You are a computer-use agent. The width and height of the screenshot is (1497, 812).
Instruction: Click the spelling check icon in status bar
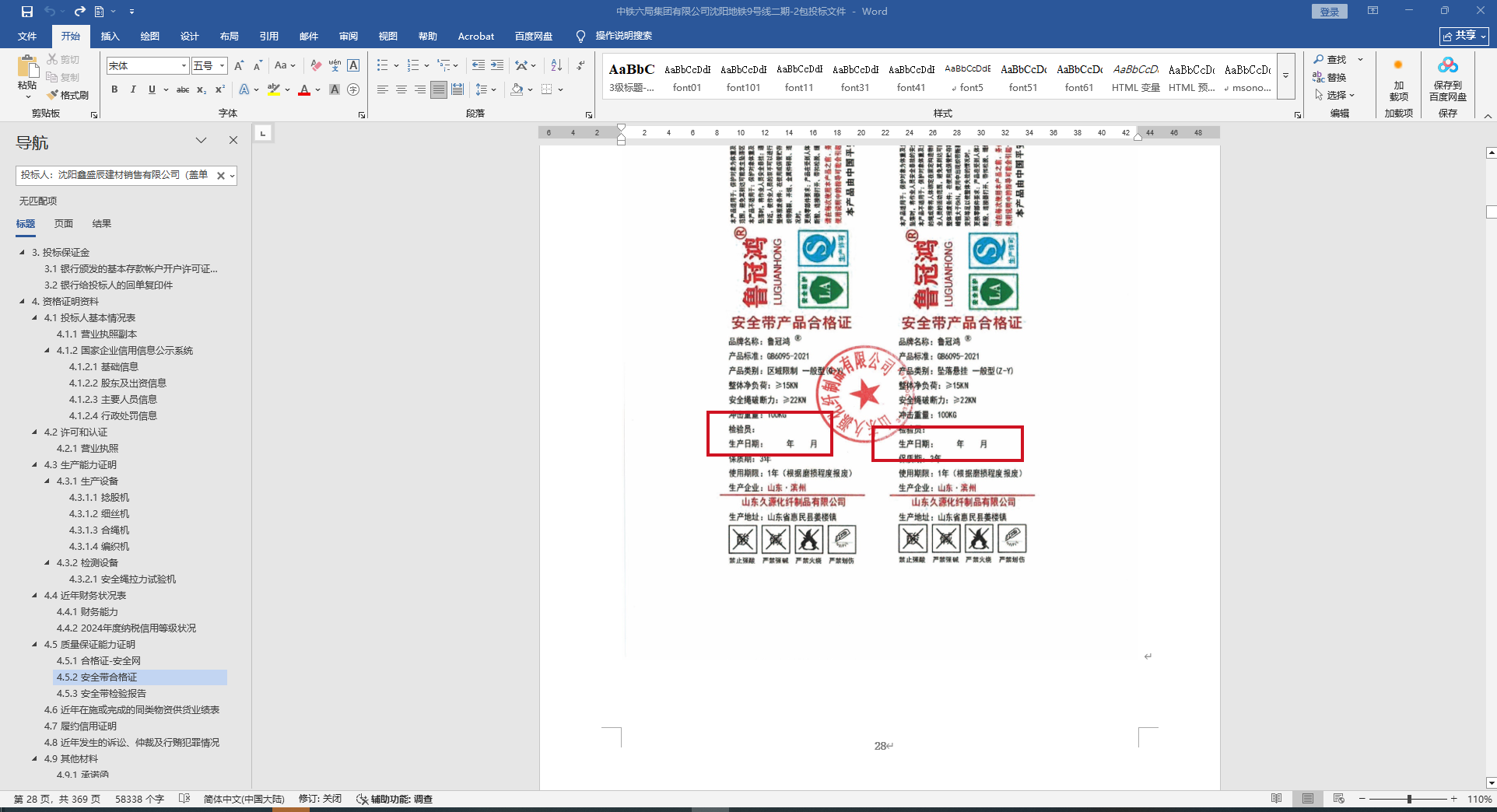pyautogui.click(x=184, y=799)
